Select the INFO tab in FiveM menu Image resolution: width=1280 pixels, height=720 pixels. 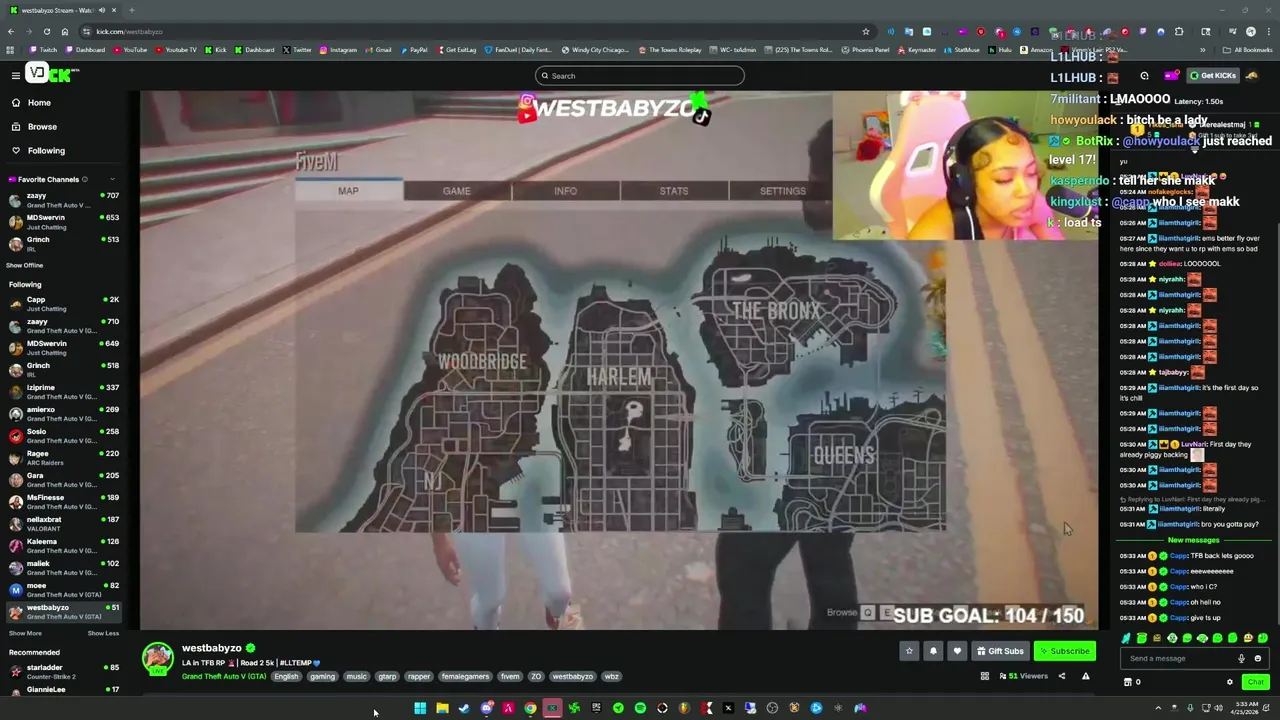coord(565,191)
